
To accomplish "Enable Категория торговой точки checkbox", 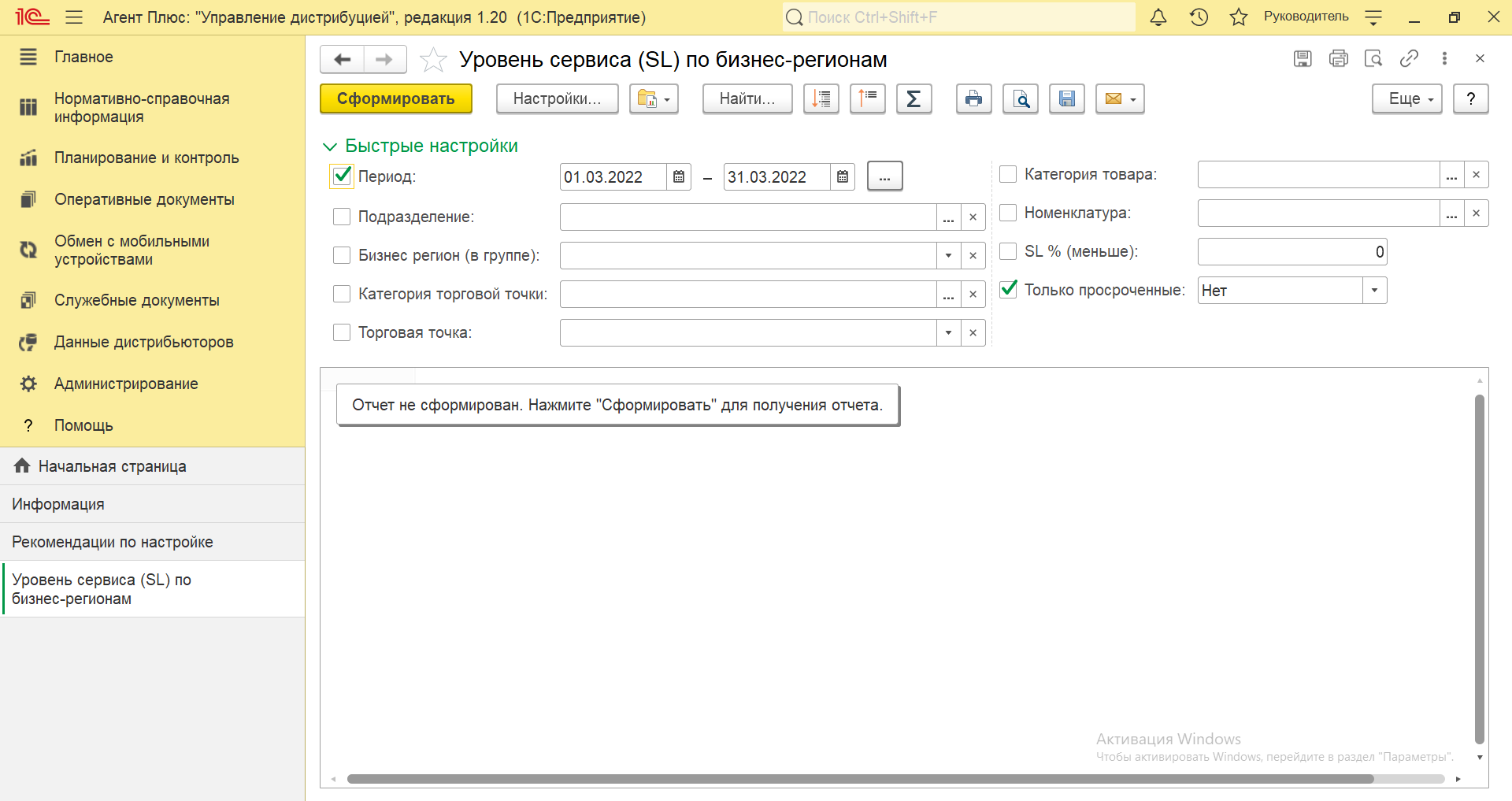I will [342, 294].
